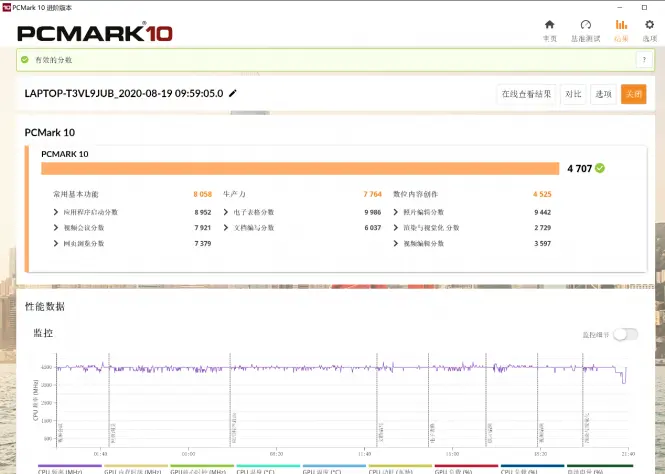Click the pencil icon to rename the result
Image resolution: width=665 pixels, height=474 pixels.
(232, 93)
